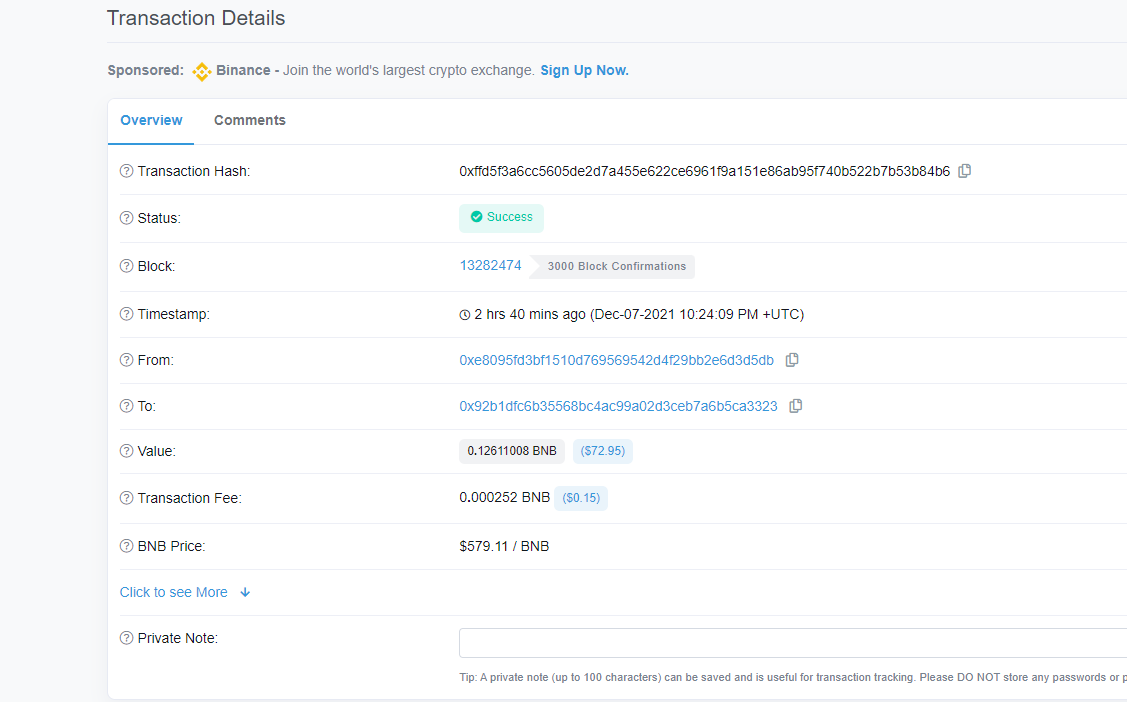Copy the To address icon

coord(795,406)
